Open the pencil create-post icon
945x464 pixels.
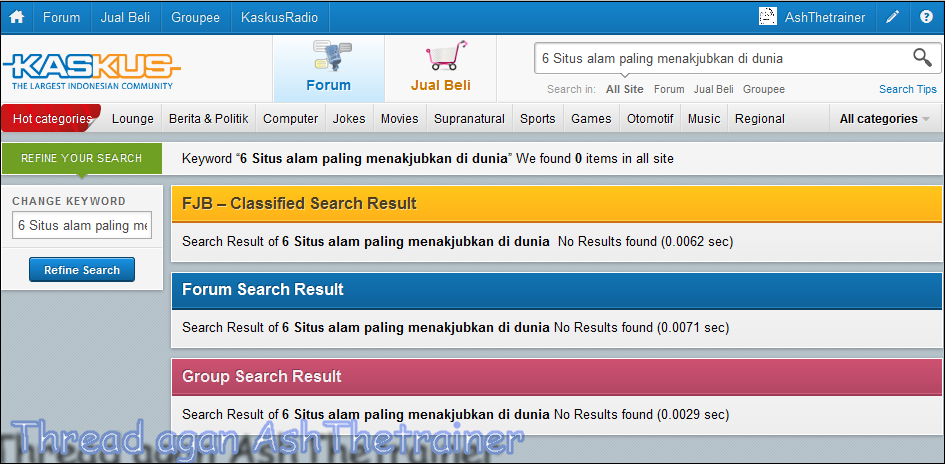(892, 17)
